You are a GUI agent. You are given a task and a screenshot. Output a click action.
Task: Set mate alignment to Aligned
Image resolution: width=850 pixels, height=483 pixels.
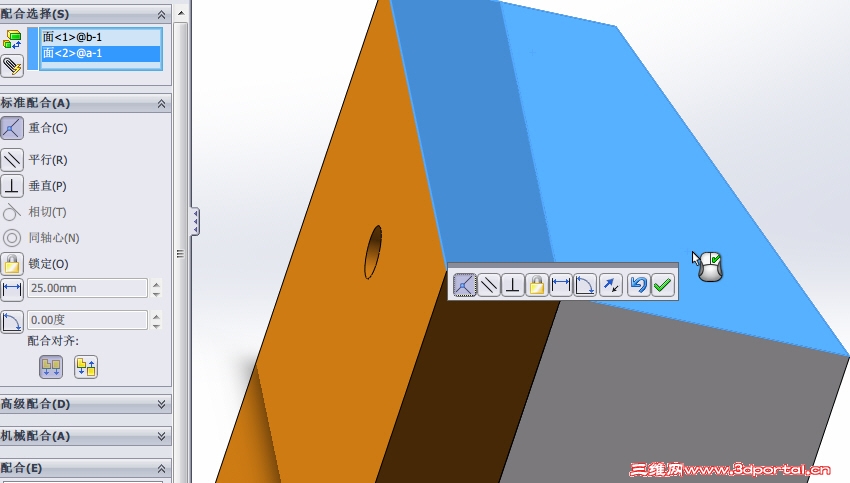[51, 367]
